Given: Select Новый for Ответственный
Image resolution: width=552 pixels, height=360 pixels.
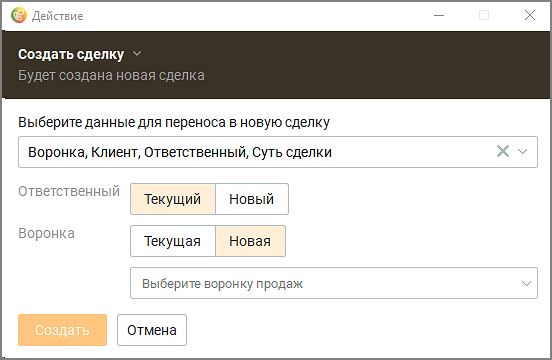Looking at the screenshot, I should pyautogui.click(x=252, y=199).
